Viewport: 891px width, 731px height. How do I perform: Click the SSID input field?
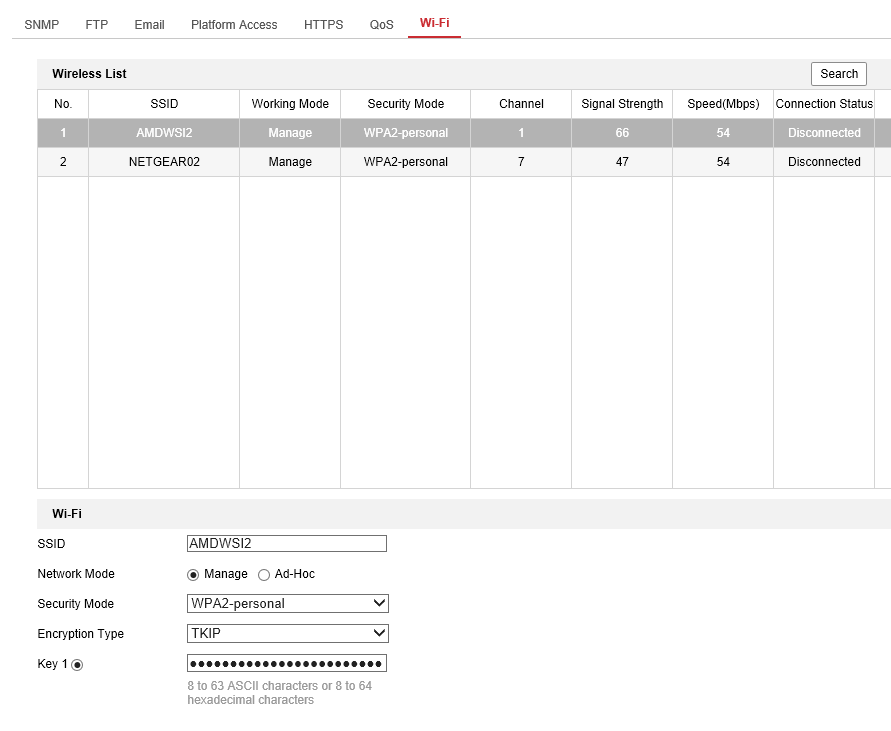[286, 544]
